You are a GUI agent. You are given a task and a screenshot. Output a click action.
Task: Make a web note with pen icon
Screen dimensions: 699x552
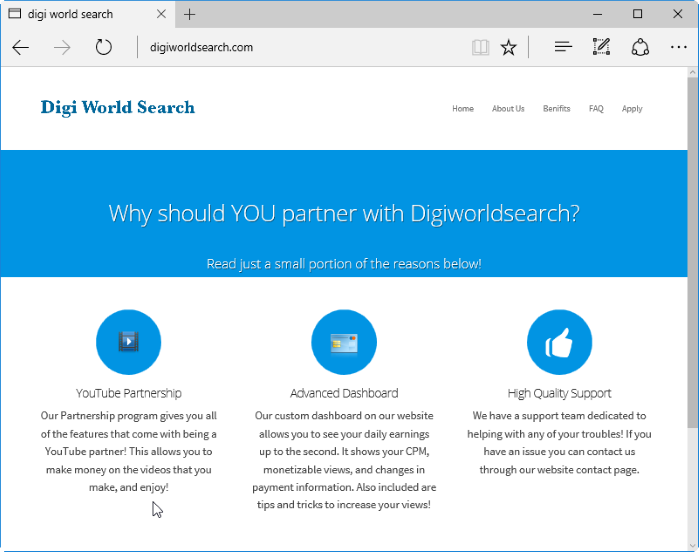coord(601,46)
